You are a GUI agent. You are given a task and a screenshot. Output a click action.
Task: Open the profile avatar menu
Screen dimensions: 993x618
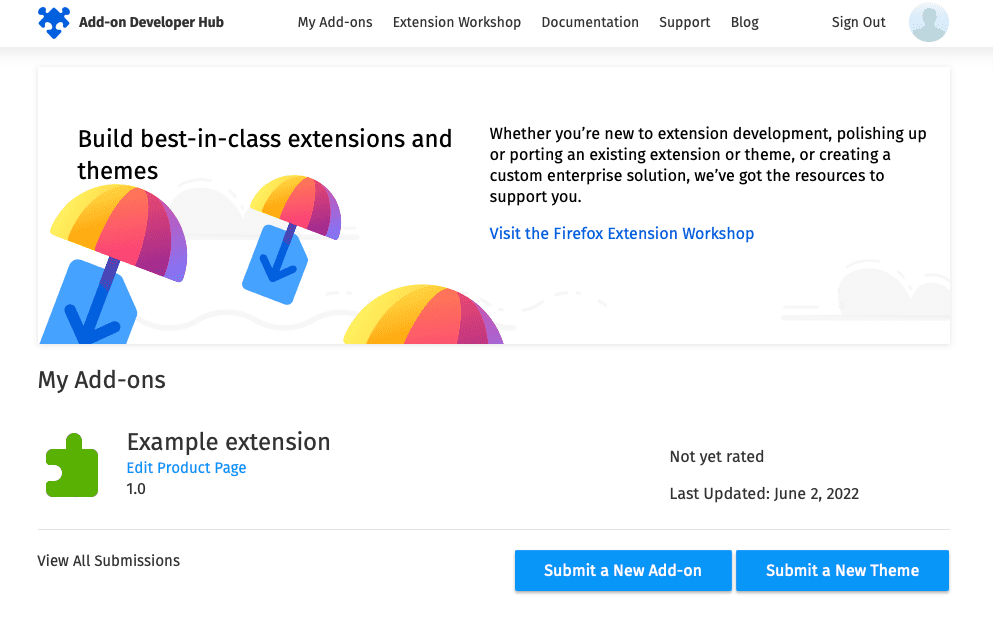(928, 22)
